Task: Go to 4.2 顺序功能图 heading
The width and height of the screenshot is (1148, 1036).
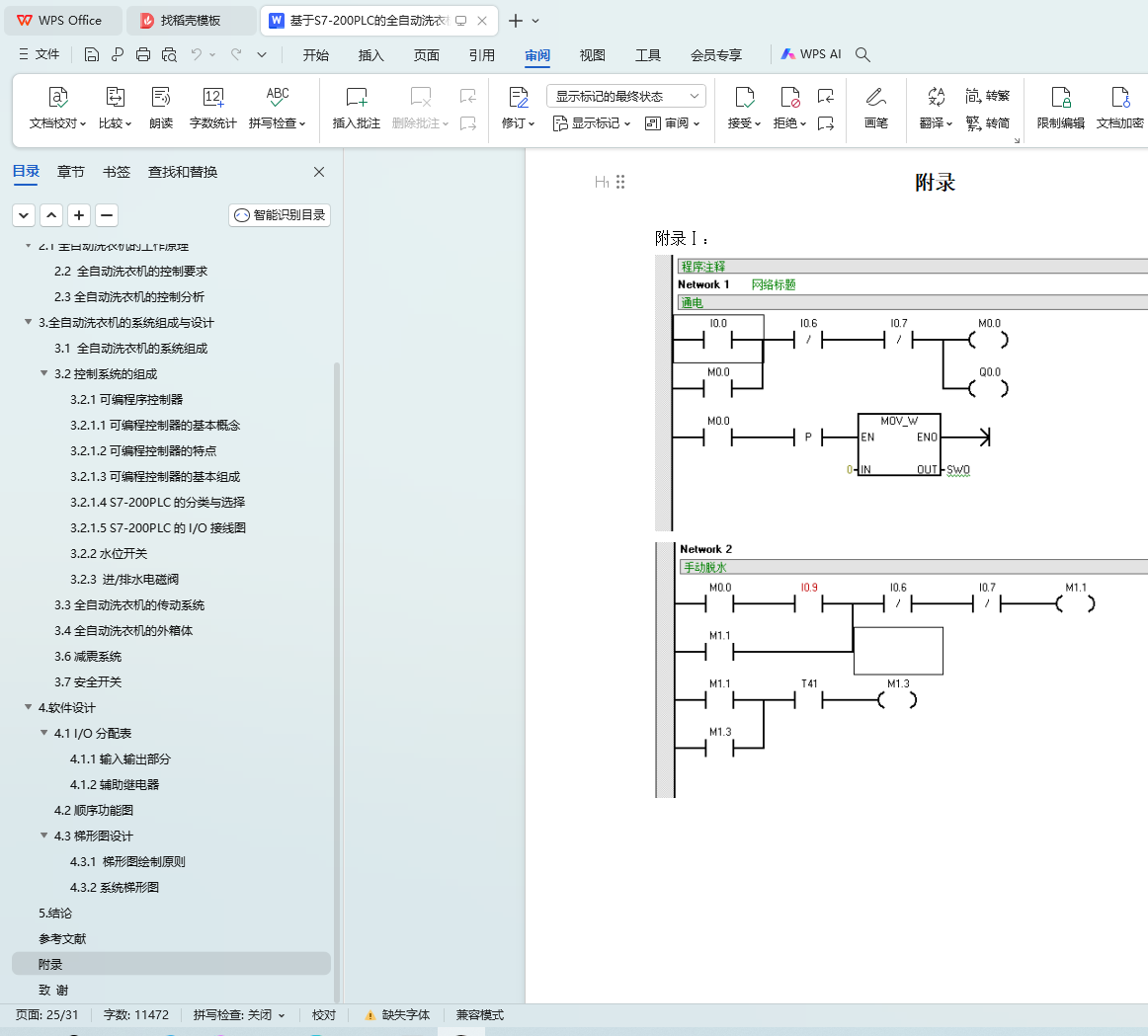Action: point(94,810)
